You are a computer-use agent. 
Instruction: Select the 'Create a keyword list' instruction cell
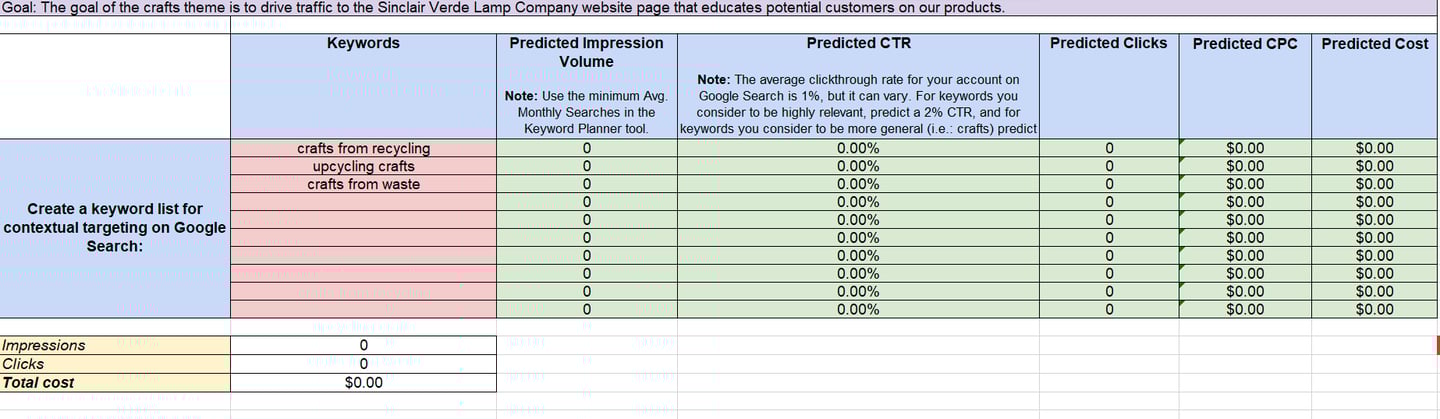point(115,227)
